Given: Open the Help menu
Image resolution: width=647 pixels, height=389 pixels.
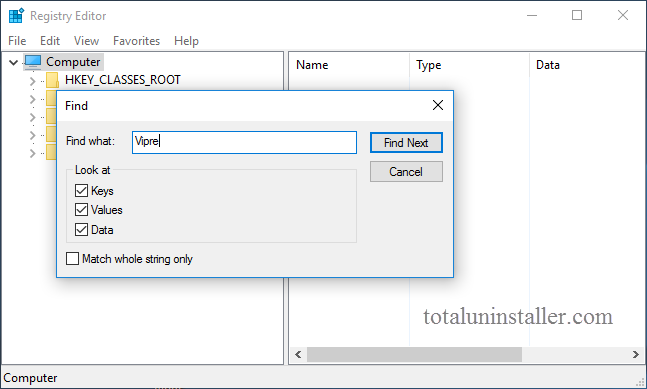Looking at the screenshot, I should (x=186, y=41).
